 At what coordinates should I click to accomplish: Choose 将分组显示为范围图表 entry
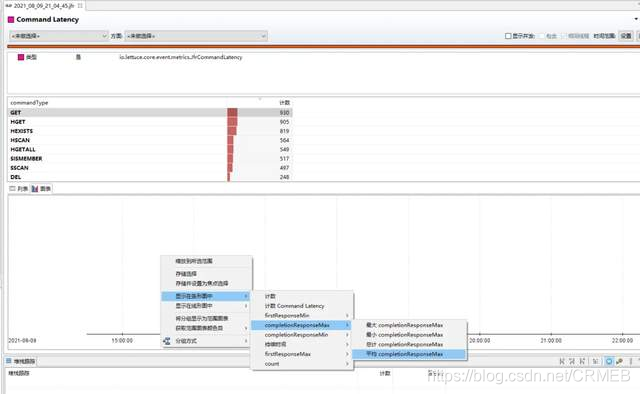207,318
